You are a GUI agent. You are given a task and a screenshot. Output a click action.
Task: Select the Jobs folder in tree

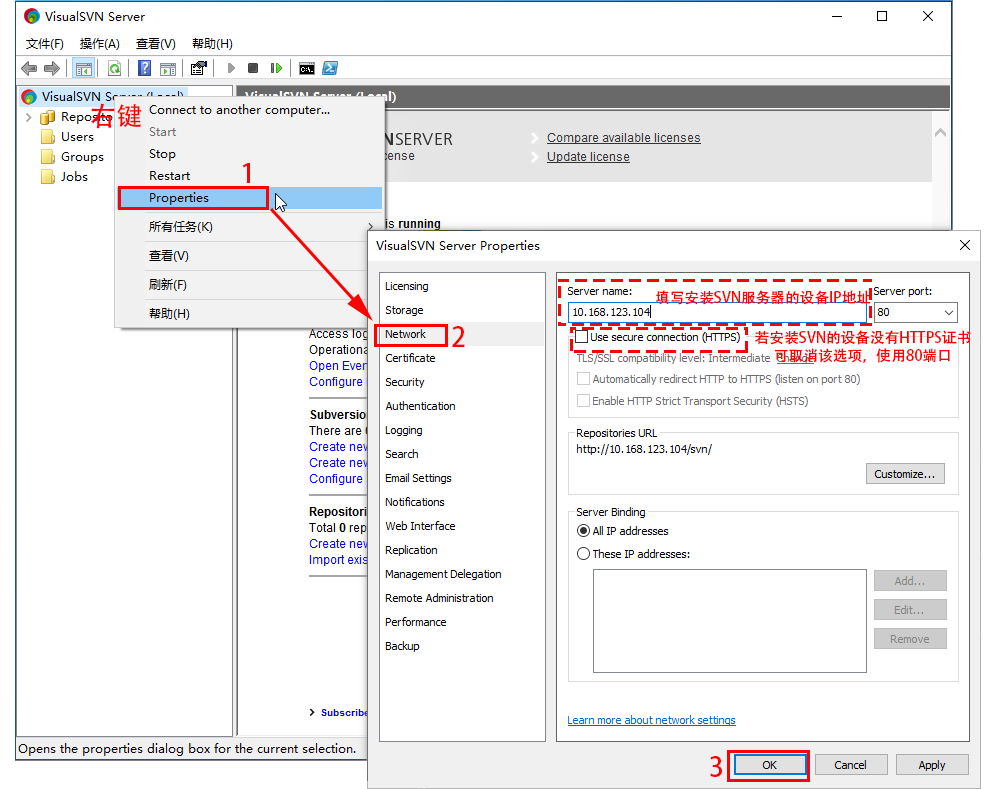[x=74, y=177]
